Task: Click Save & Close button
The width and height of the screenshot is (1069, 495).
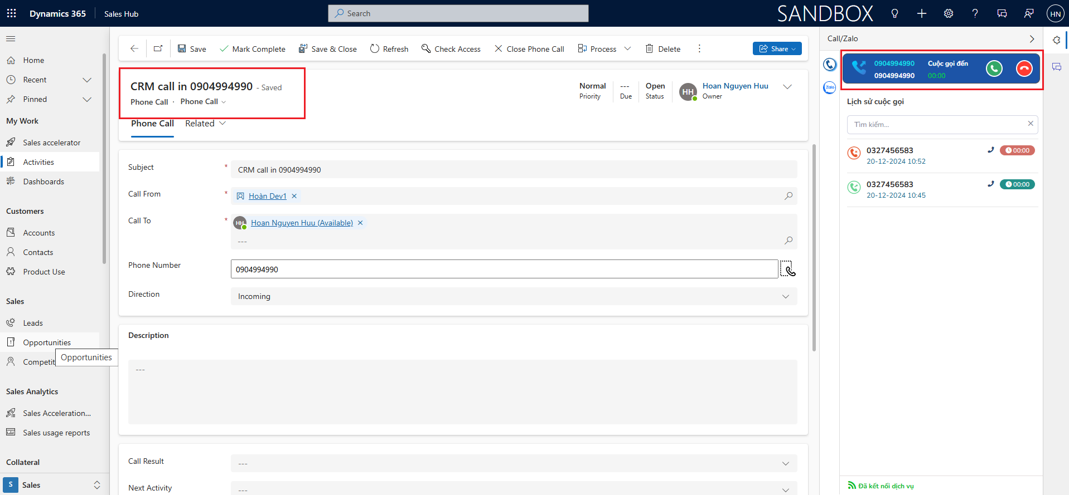Action: pyautogui.click(x=327, y=49)
